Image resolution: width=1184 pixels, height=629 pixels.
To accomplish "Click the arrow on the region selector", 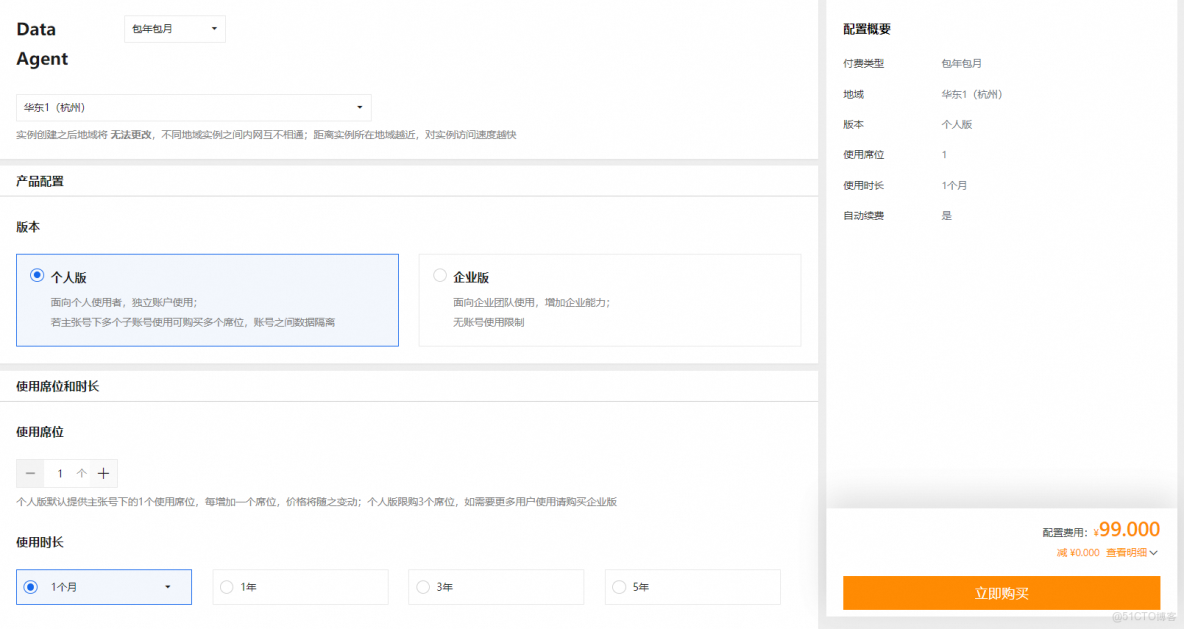I will click(x=359, y=107).
